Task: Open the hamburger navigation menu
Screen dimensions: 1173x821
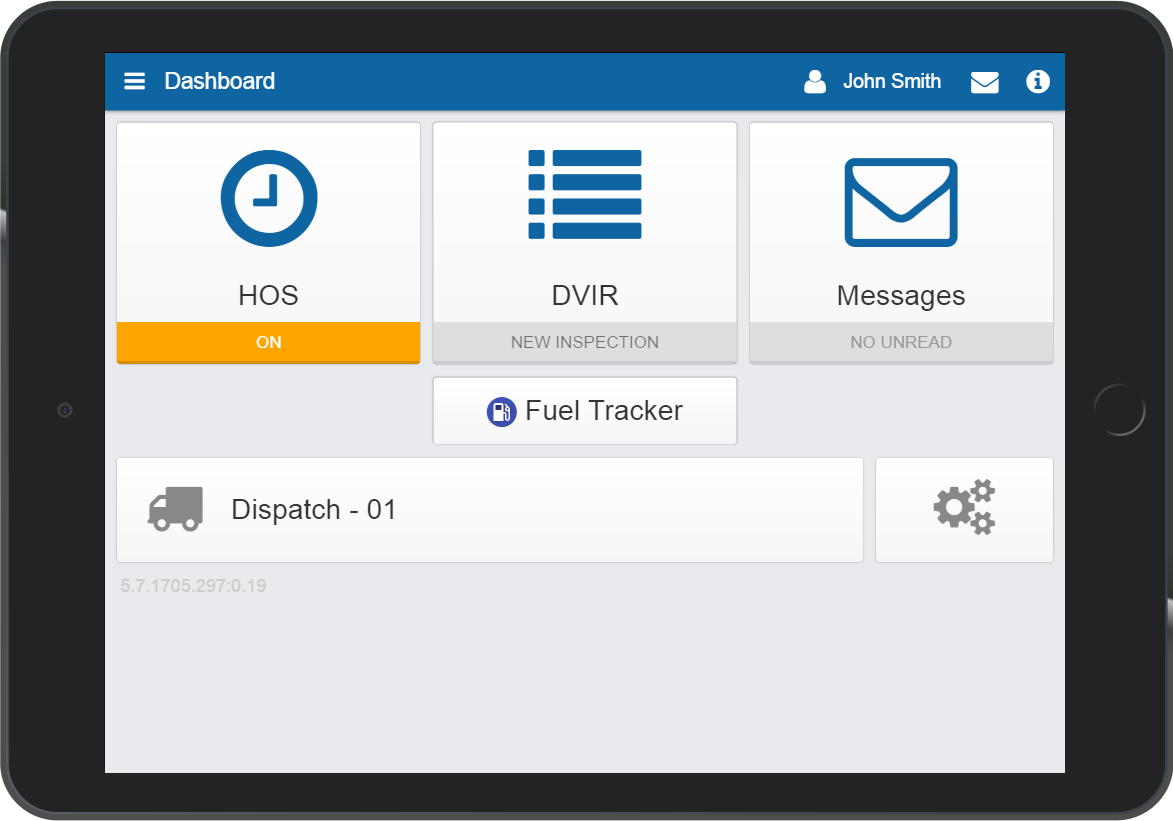Action: (134, 81)
